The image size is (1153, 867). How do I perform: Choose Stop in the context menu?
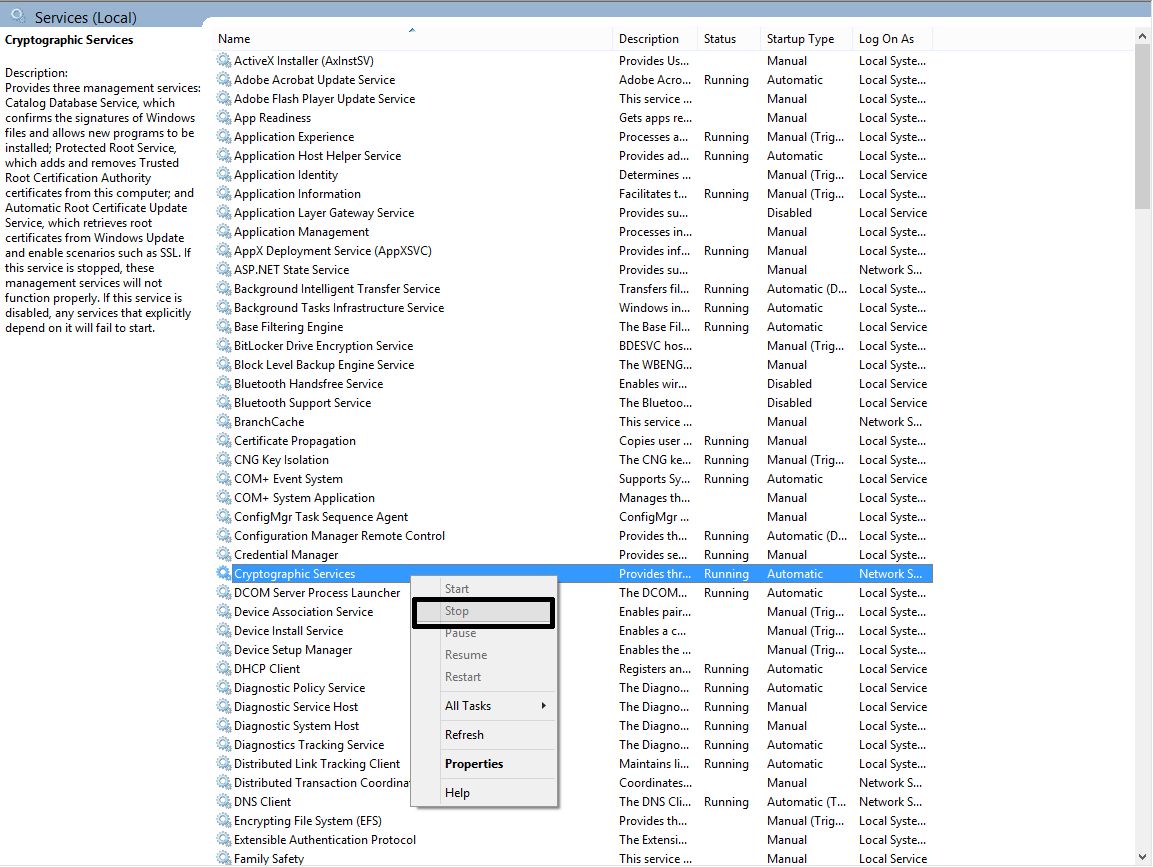[x=484, y=612]
